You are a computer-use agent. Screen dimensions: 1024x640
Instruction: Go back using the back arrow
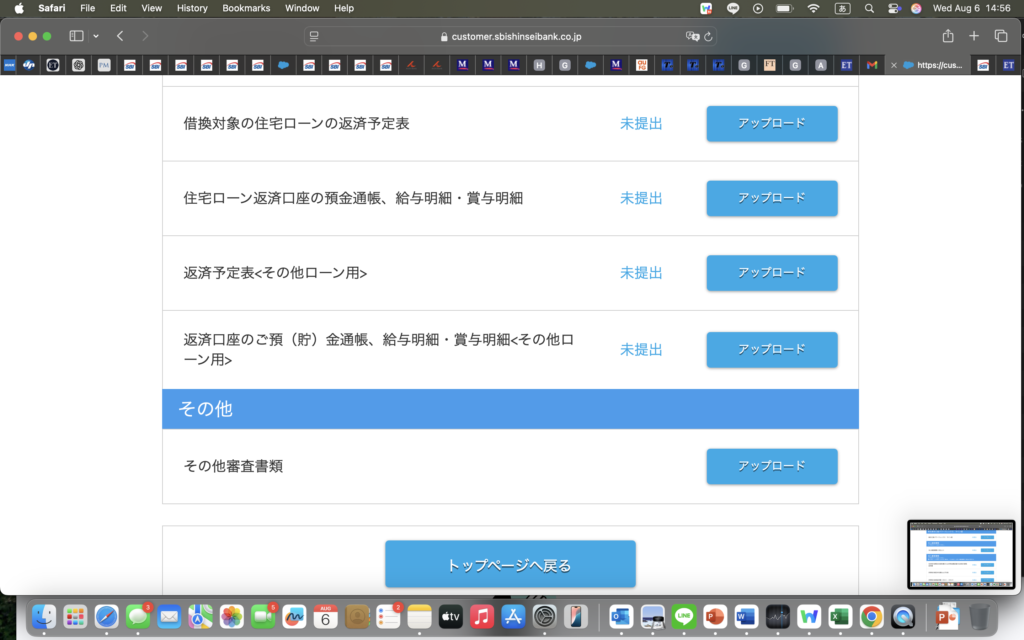(x=120, y=36)
